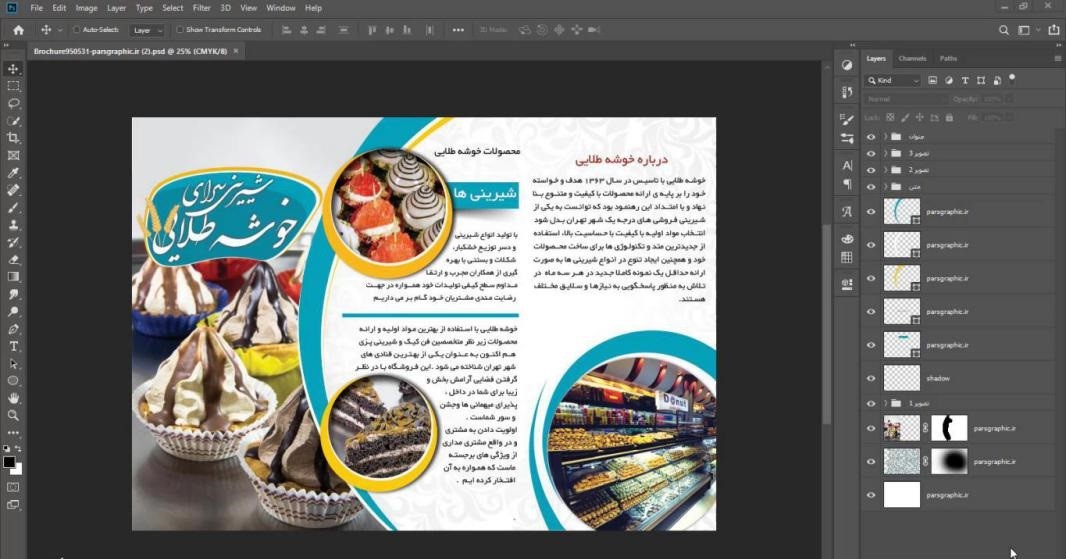This screenshot has width=1066, height=559.
Task: Select the Pen tool
Action: click(x=13, y=329)
